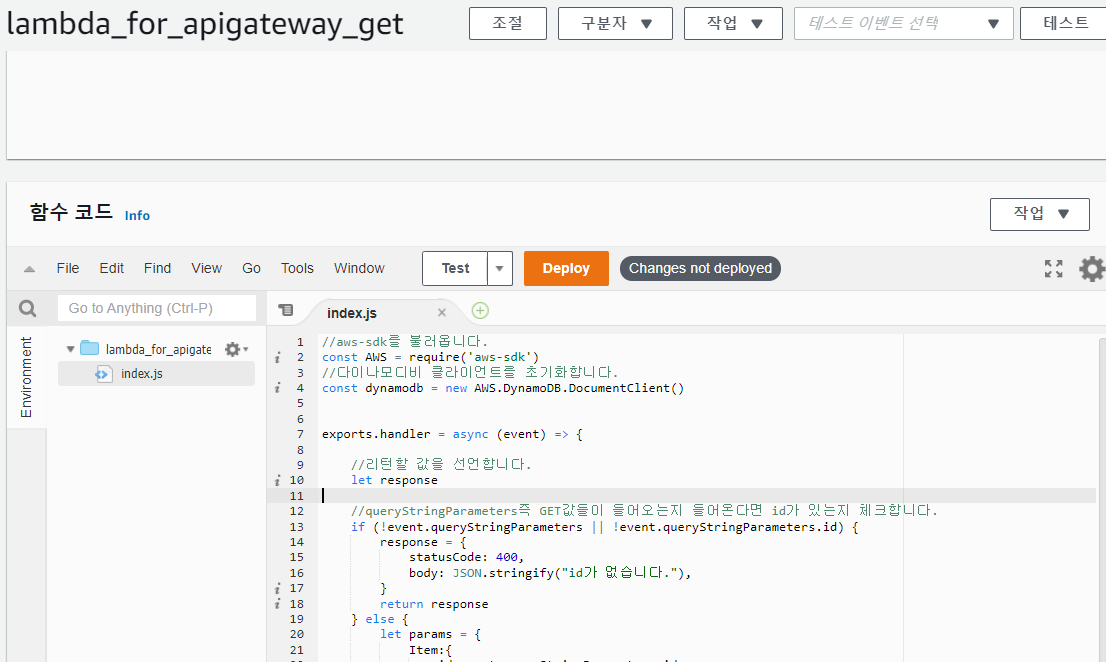Toggle fullscreen editor icon
This screenshot has width=1106, height=662.
click(1053, 268)
